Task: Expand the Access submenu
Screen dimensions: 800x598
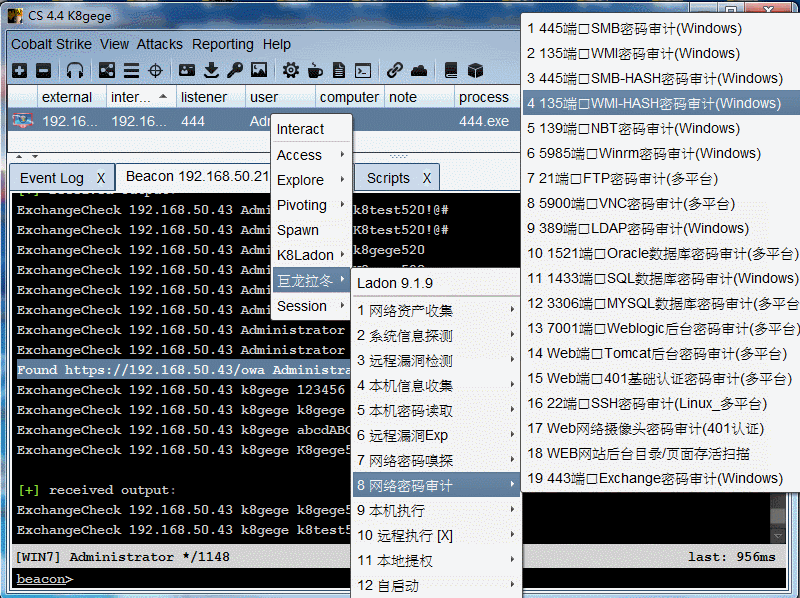Action: [x=311, y=155]
